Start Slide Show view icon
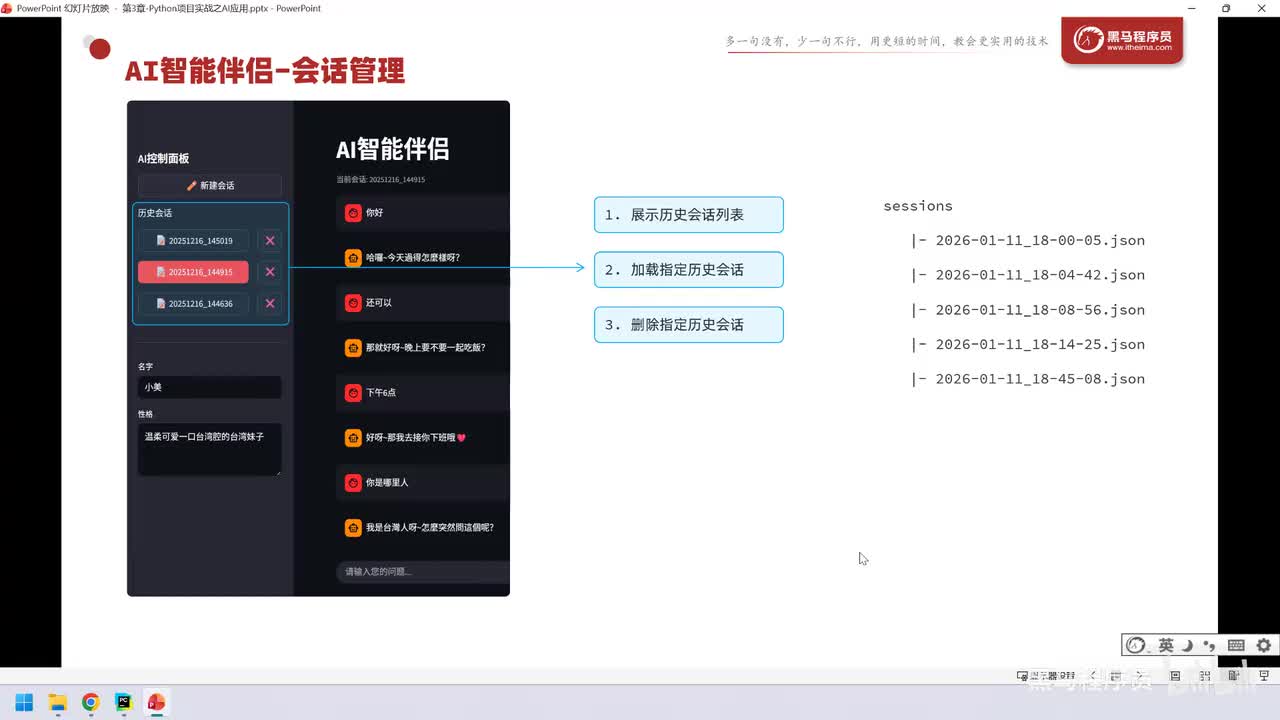 [x=1264, y=676]
